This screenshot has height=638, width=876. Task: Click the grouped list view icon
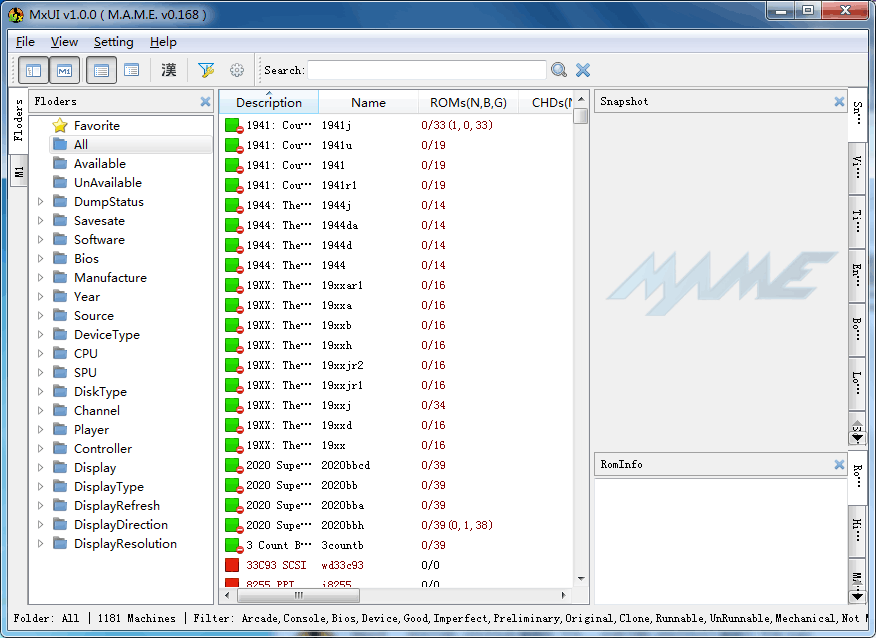131,70
